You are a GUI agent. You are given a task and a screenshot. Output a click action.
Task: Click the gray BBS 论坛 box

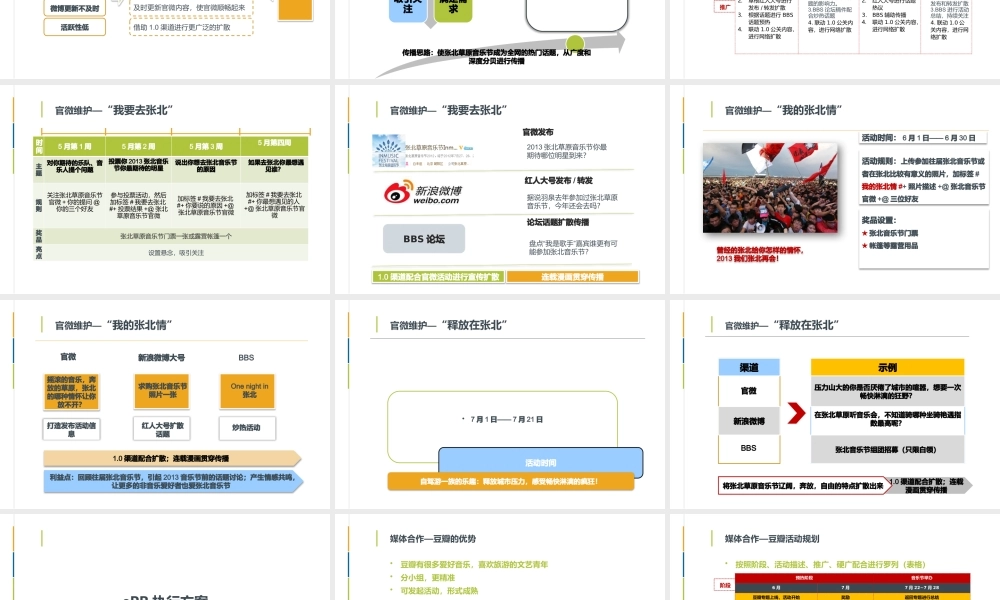click(x=424, y=238)
